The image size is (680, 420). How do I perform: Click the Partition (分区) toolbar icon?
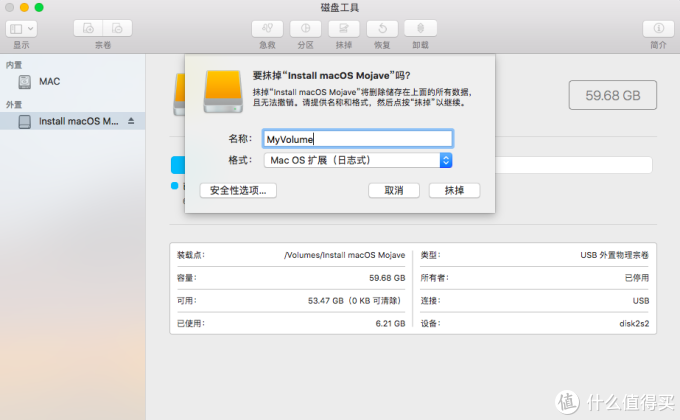pos(305,29)
